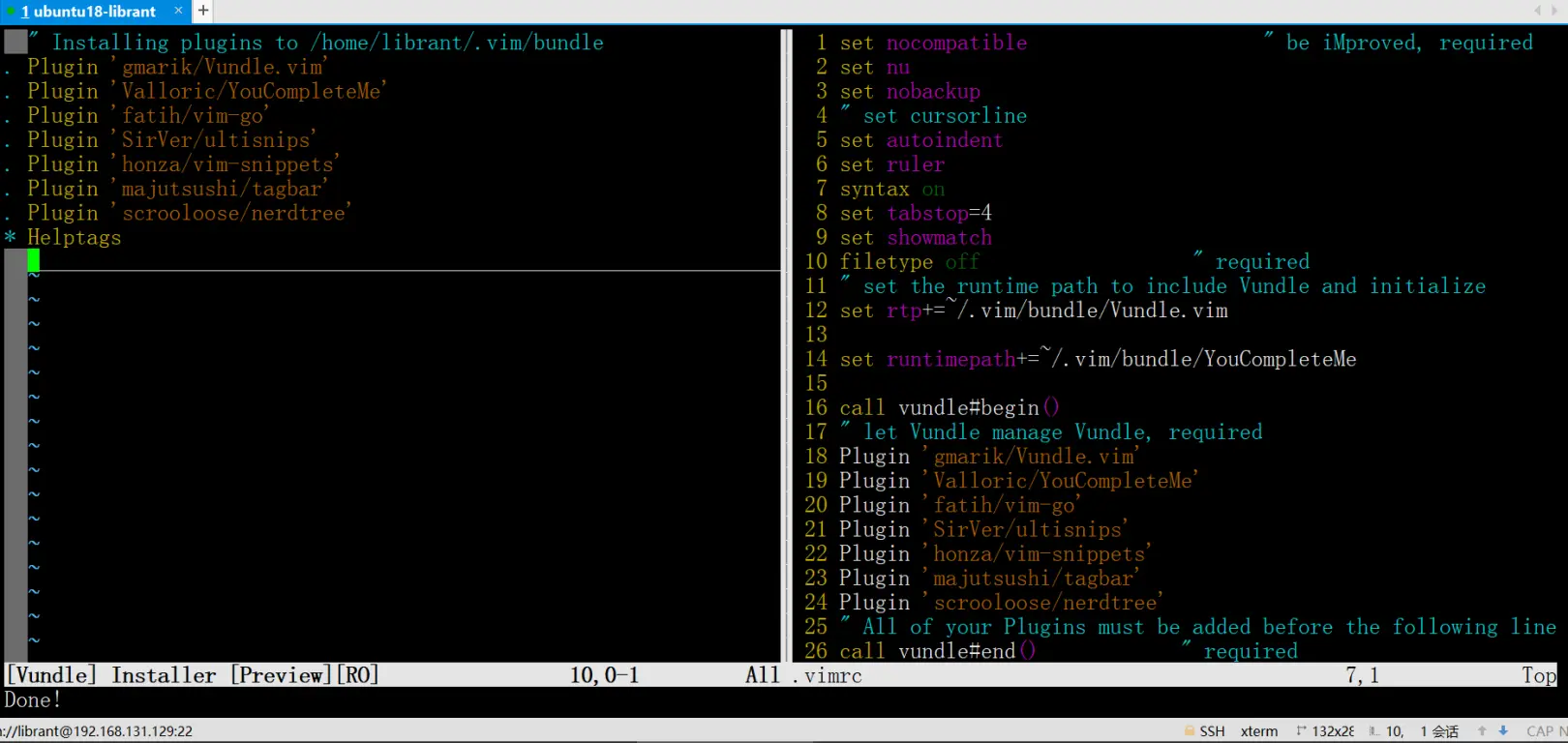Click the 'set runtimepath' line 14
Viewport: 1568px width, 743px height.
(1098, 359)
